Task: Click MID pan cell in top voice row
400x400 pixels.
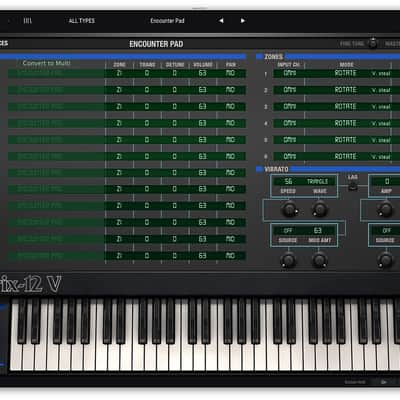Action: (x=230, y=73)
